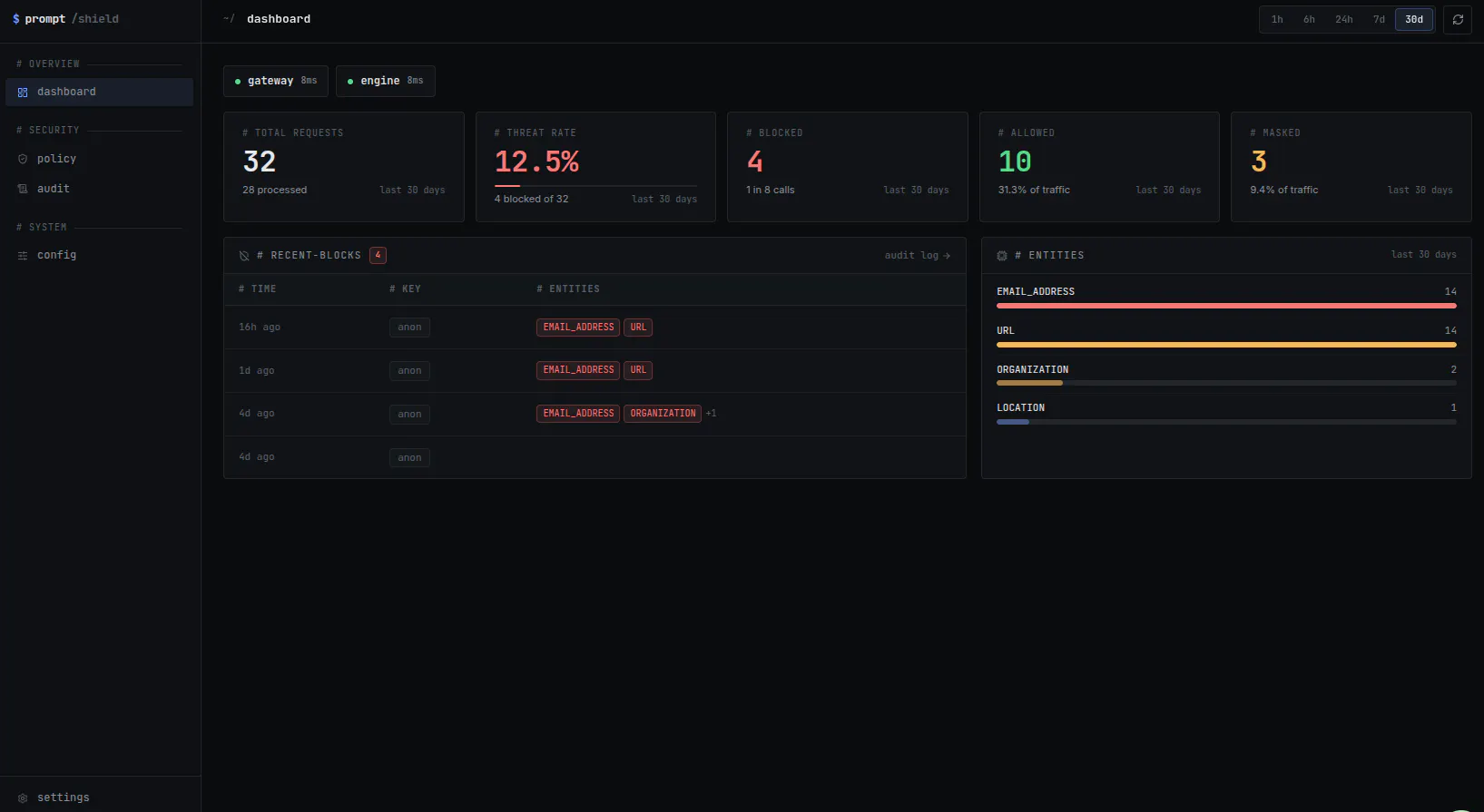
Task: Click the red EMAIL_ADDRESS entity bar
Action: tap(1226, 306)
